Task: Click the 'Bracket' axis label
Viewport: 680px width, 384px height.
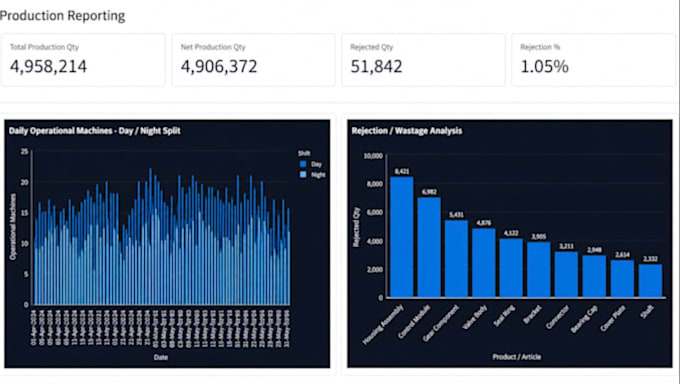Action: [533, 314]
